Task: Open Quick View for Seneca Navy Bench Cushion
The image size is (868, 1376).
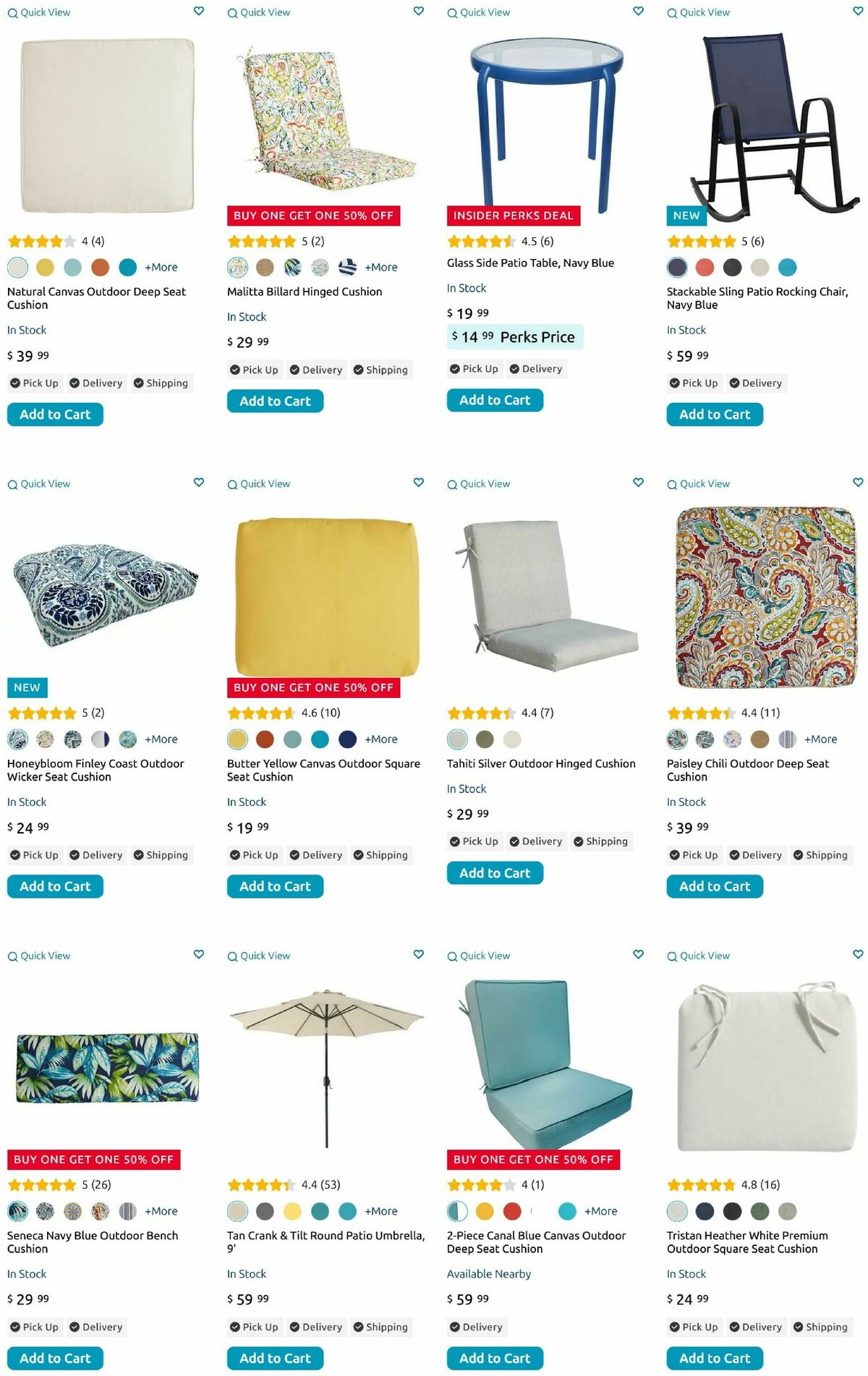Action: point(39,956)
